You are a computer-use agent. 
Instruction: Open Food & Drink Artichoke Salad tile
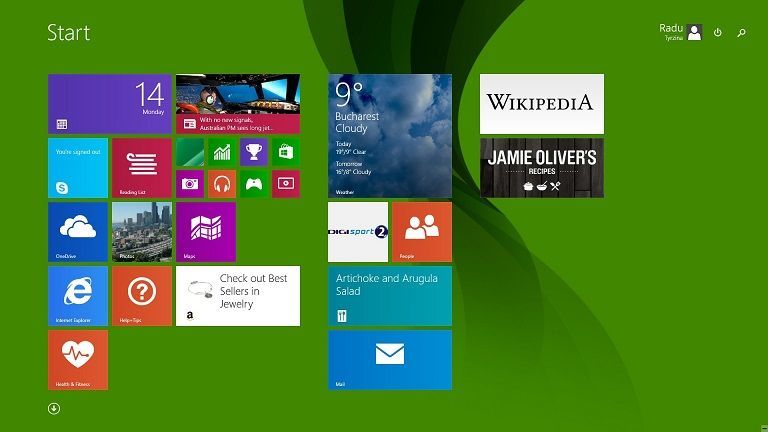coord(390,296)
